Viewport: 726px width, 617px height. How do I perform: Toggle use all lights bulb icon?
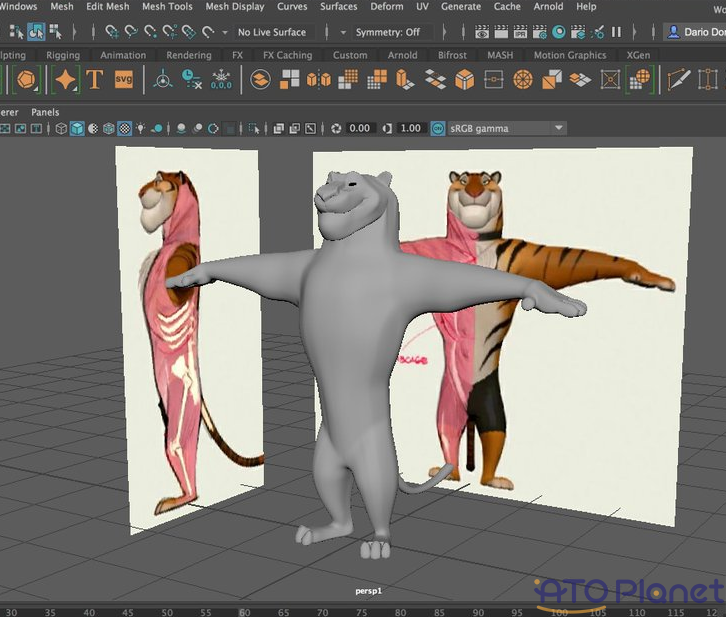coord(140,128)
